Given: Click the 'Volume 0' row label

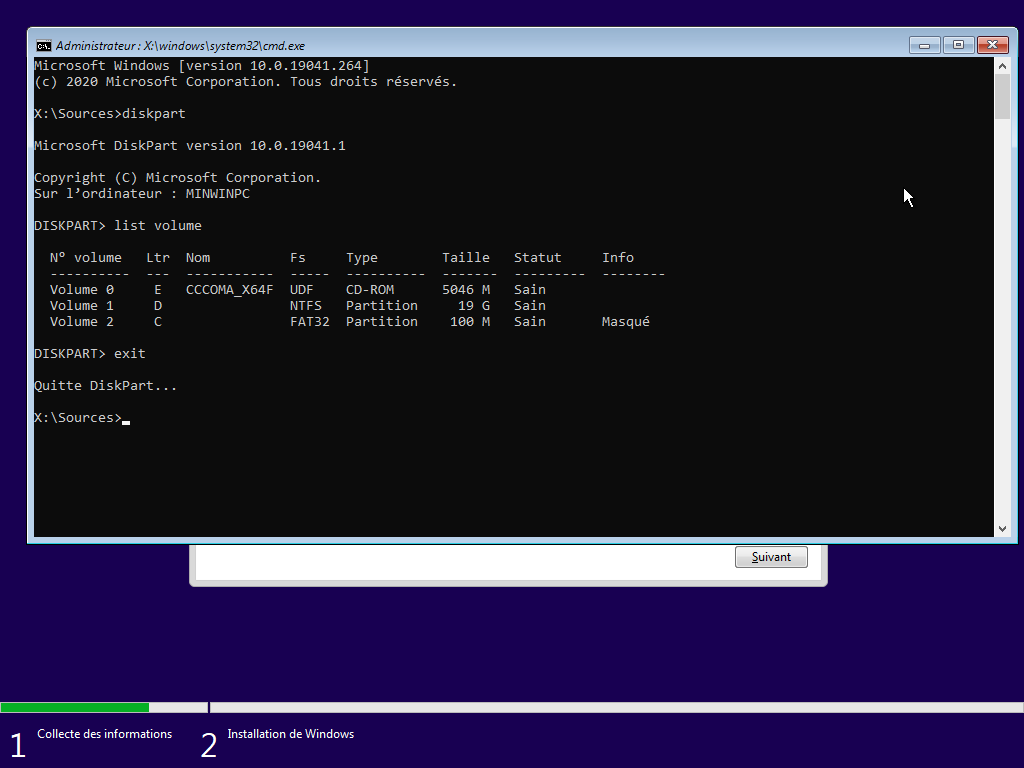Looking at the screenshot, I should point(82,289).
